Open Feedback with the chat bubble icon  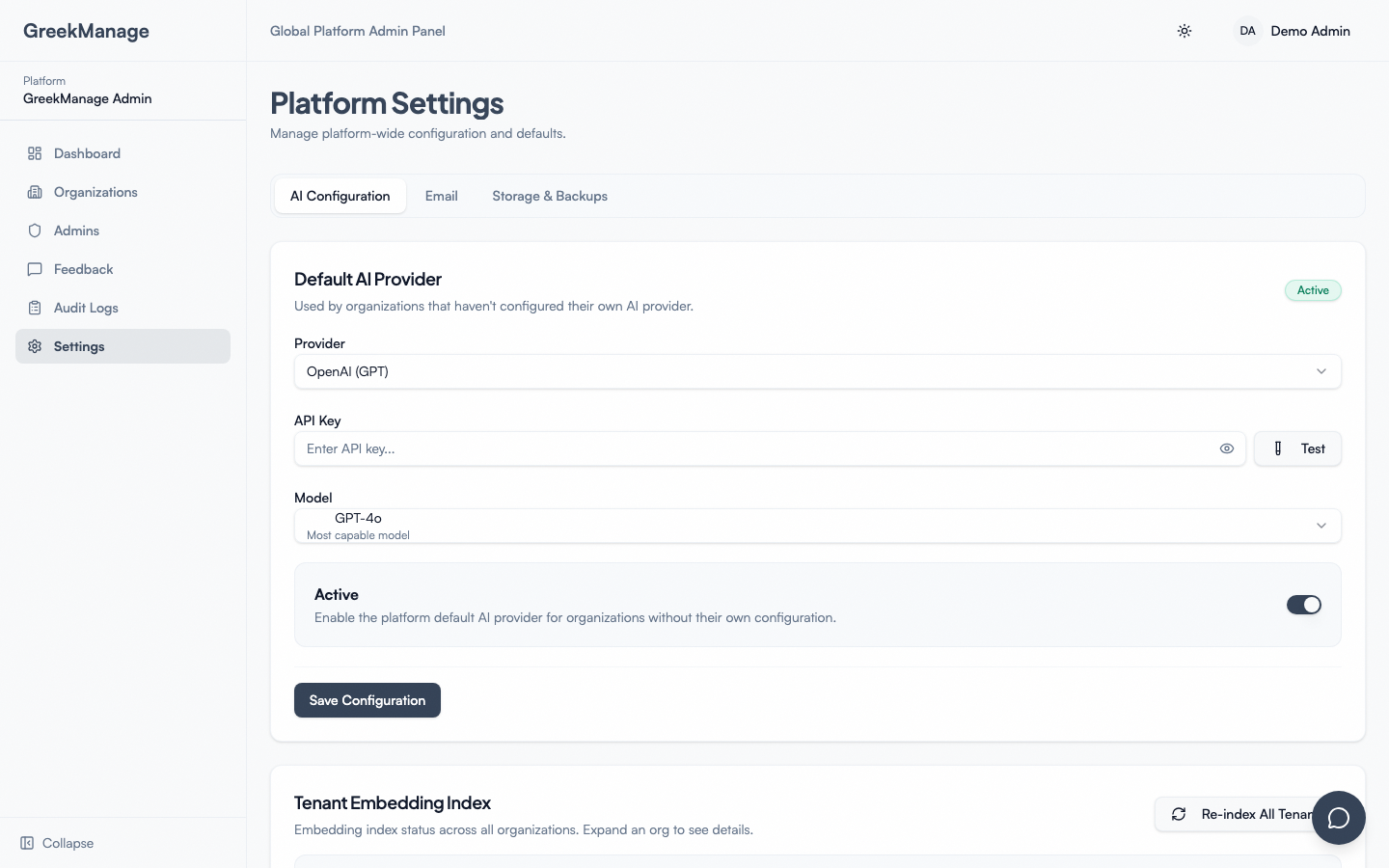35,269
